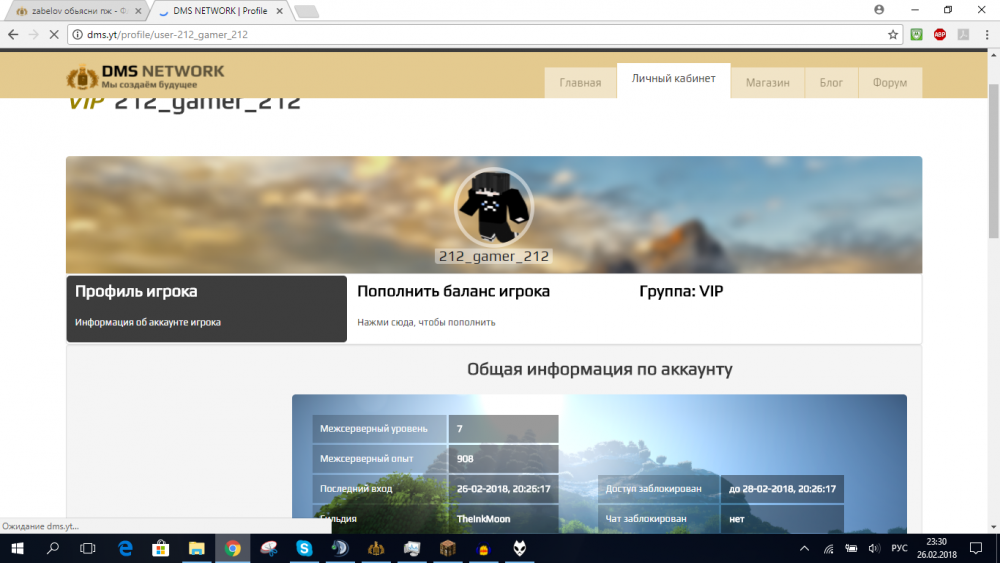Open Task View on the taskbar

[88, 548]
